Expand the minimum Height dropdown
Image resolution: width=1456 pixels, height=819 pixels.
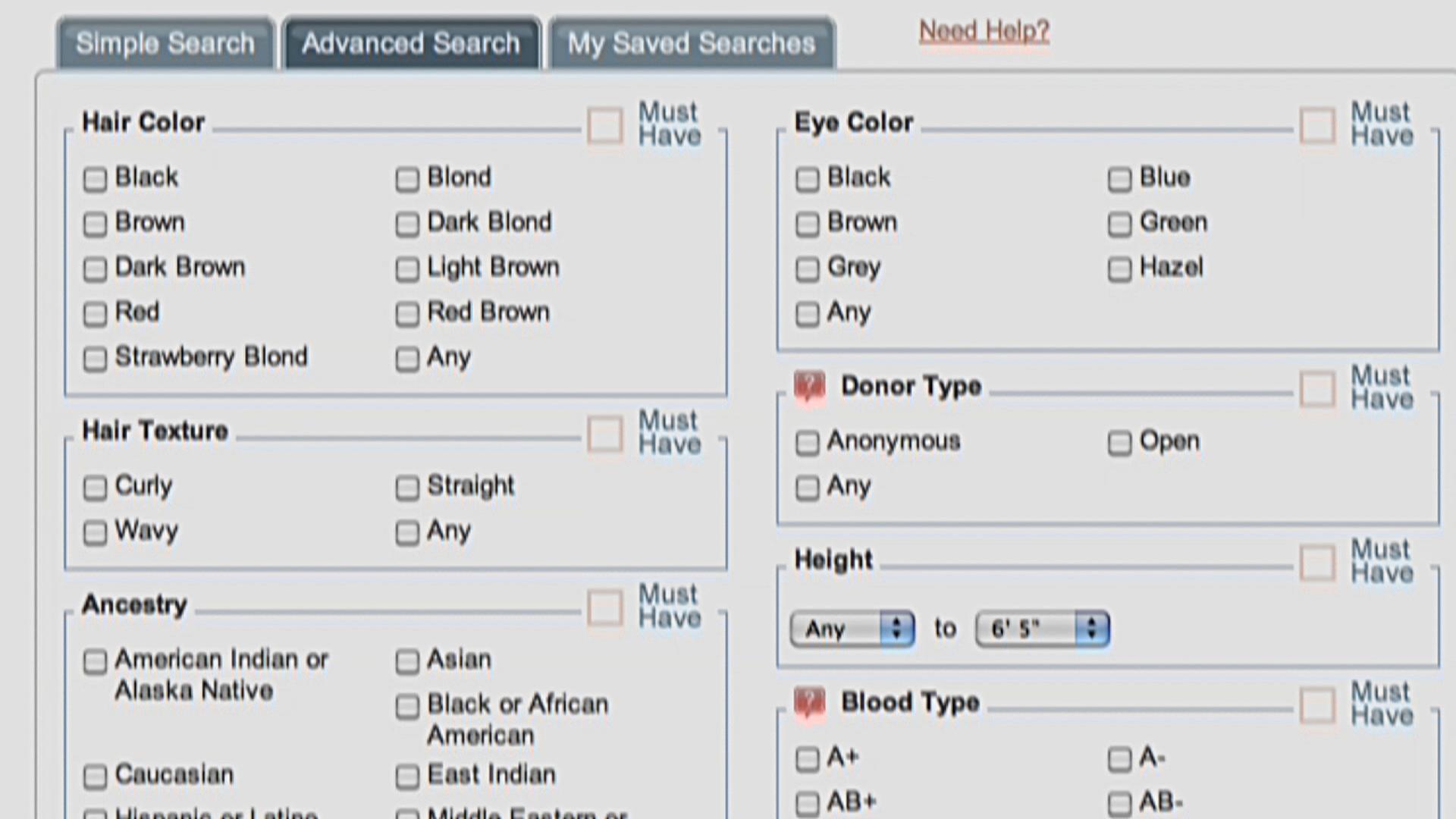(x=851, y=628)
